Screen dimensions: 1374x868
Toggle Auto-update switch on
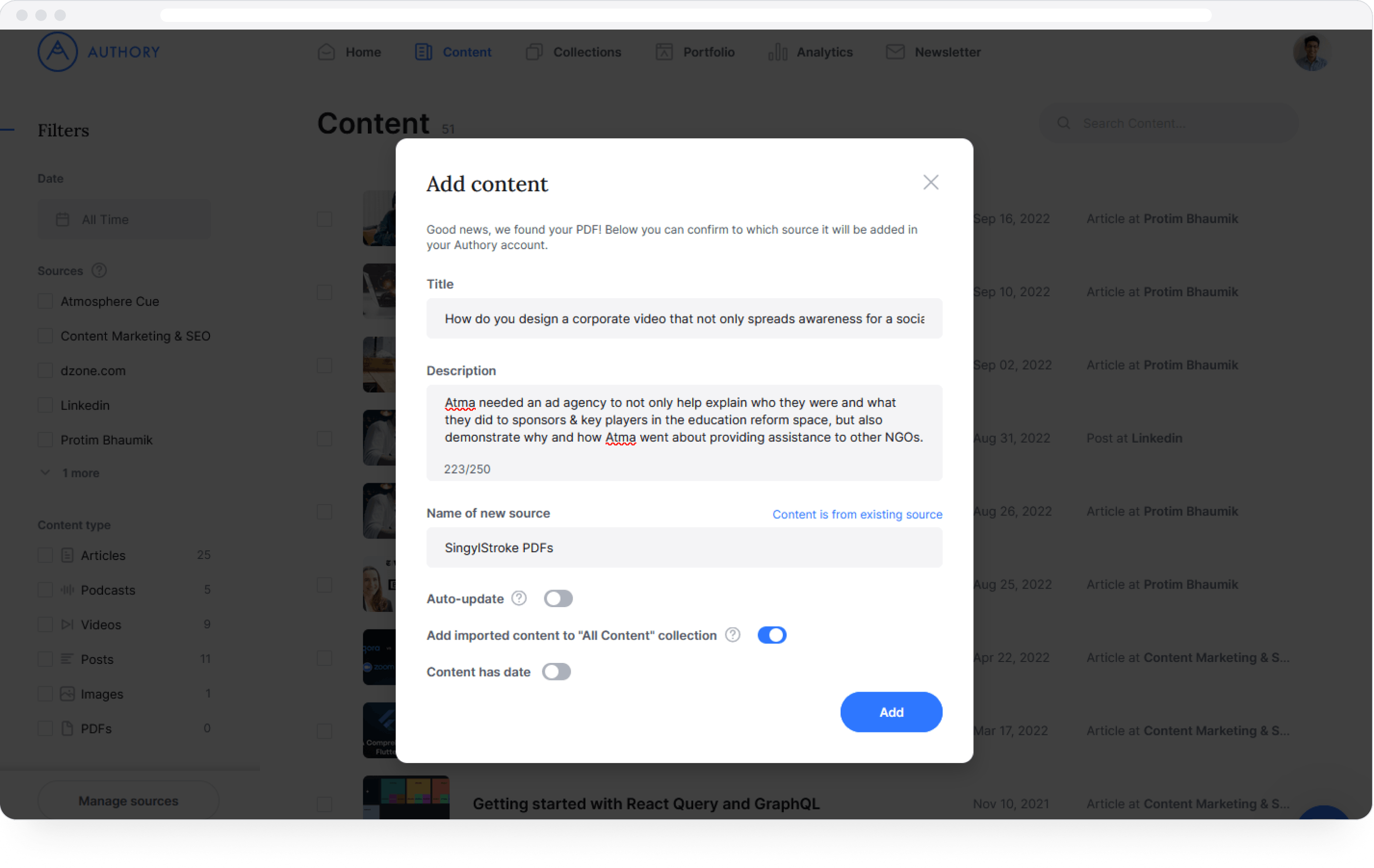(557, 598)
